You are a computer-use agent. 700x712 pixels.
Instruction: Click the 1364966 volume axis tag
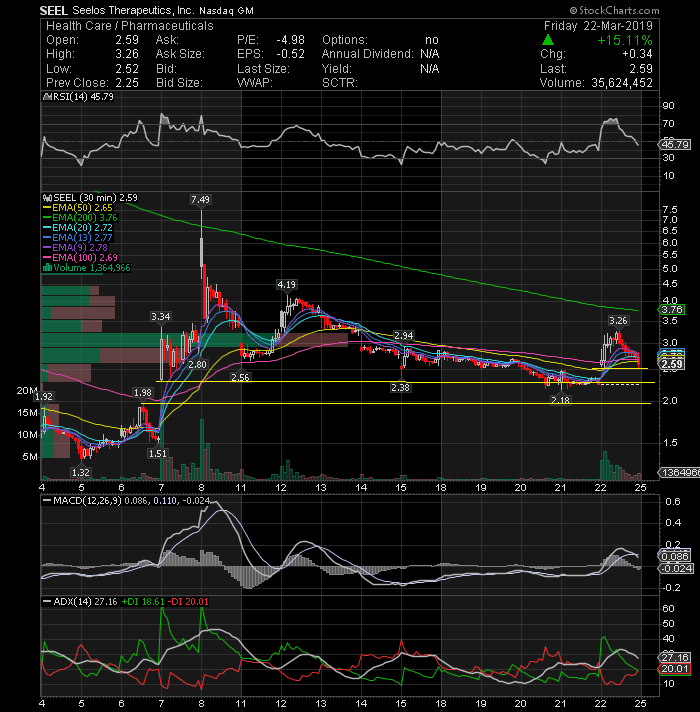pos(679,473)
